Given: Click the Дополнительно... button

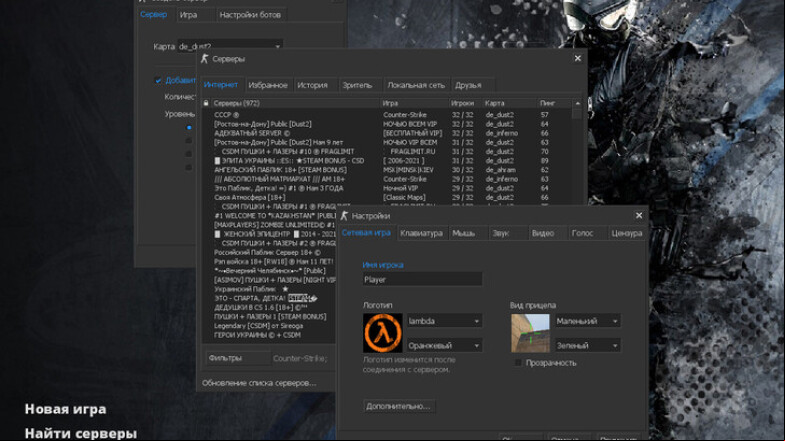Looking at the screenshot, I should pos(399,406).
